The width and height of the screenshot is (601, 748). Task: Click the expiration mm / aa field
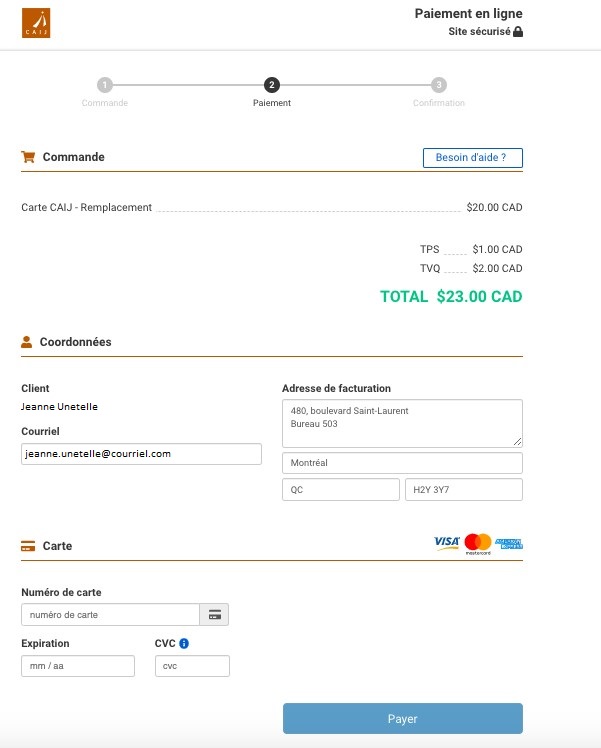78,666
